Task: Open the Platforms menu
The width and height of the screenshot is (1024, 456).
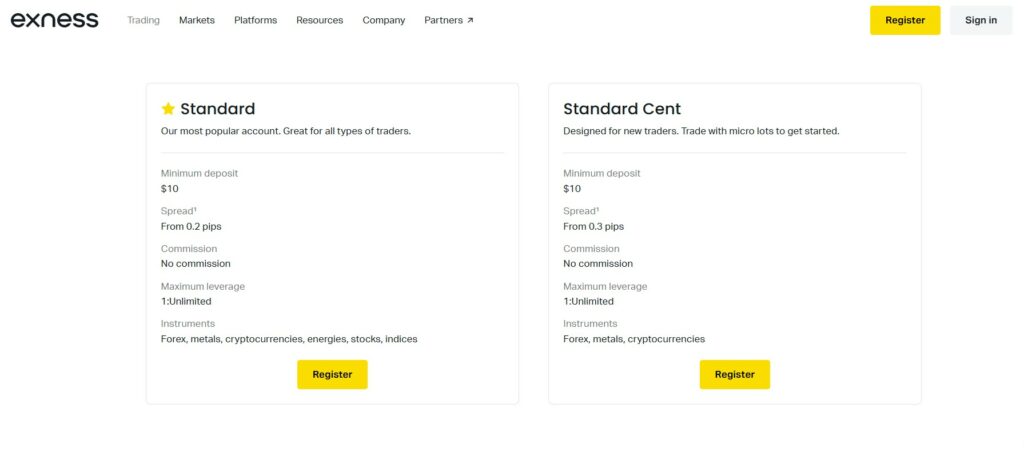Action: point(255,20)
